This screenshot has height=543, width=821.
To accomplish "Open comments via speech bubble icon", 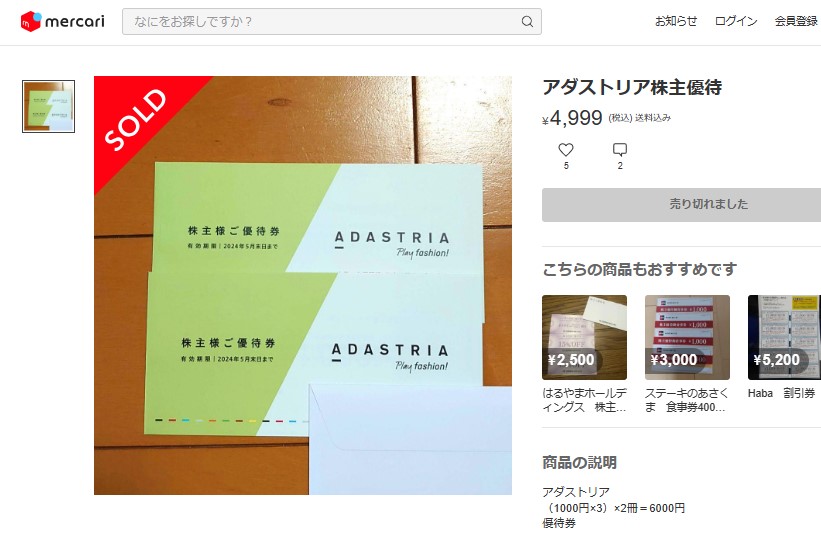I will tap(619, 150).
